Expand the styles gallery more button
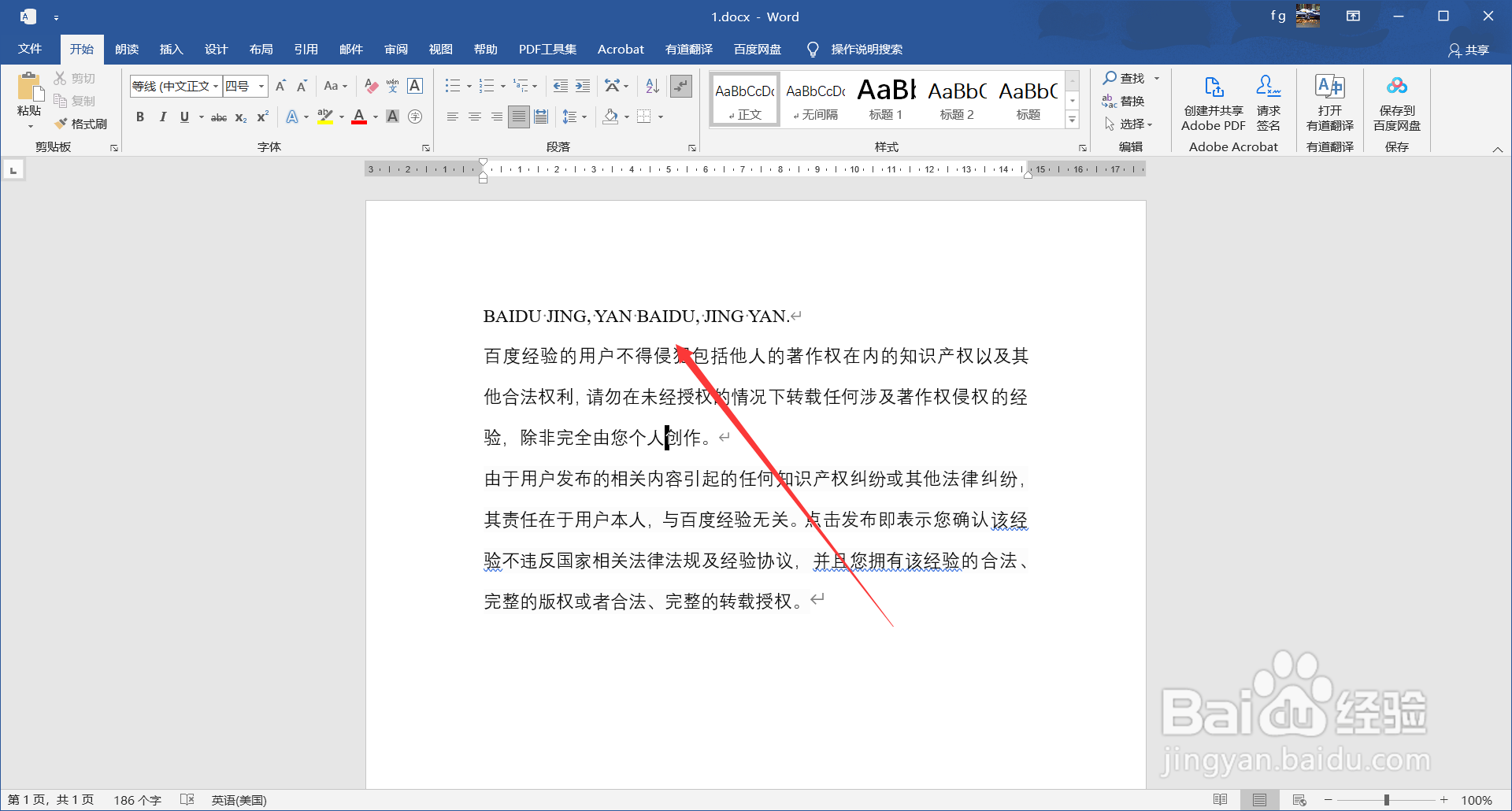Screen dimensions: 1512x811 pyautogui.click(x=1072, y=120)
